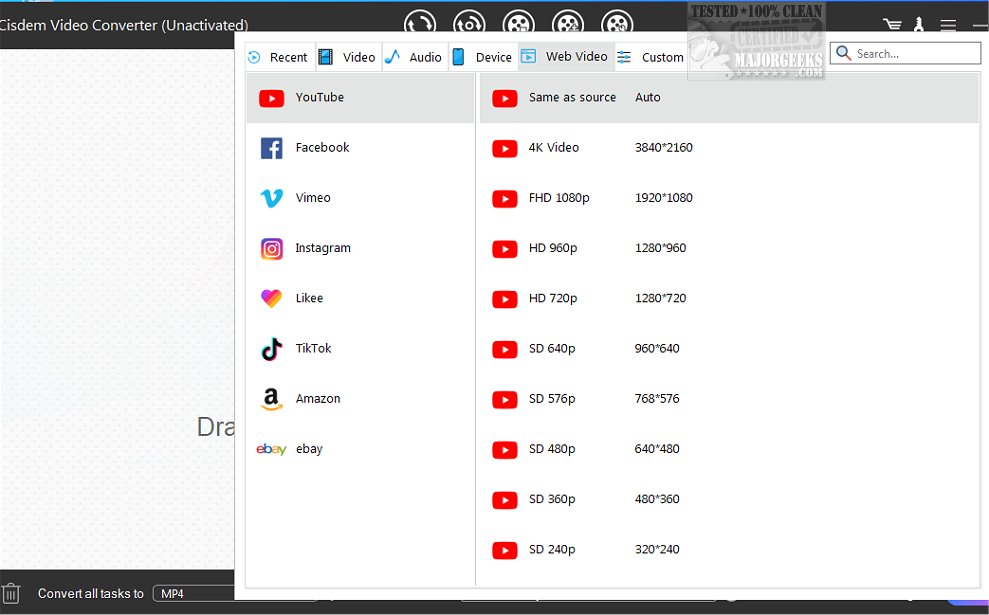Choose the 4K Video preset
This screenshot has width=989, height=615.
729,148
